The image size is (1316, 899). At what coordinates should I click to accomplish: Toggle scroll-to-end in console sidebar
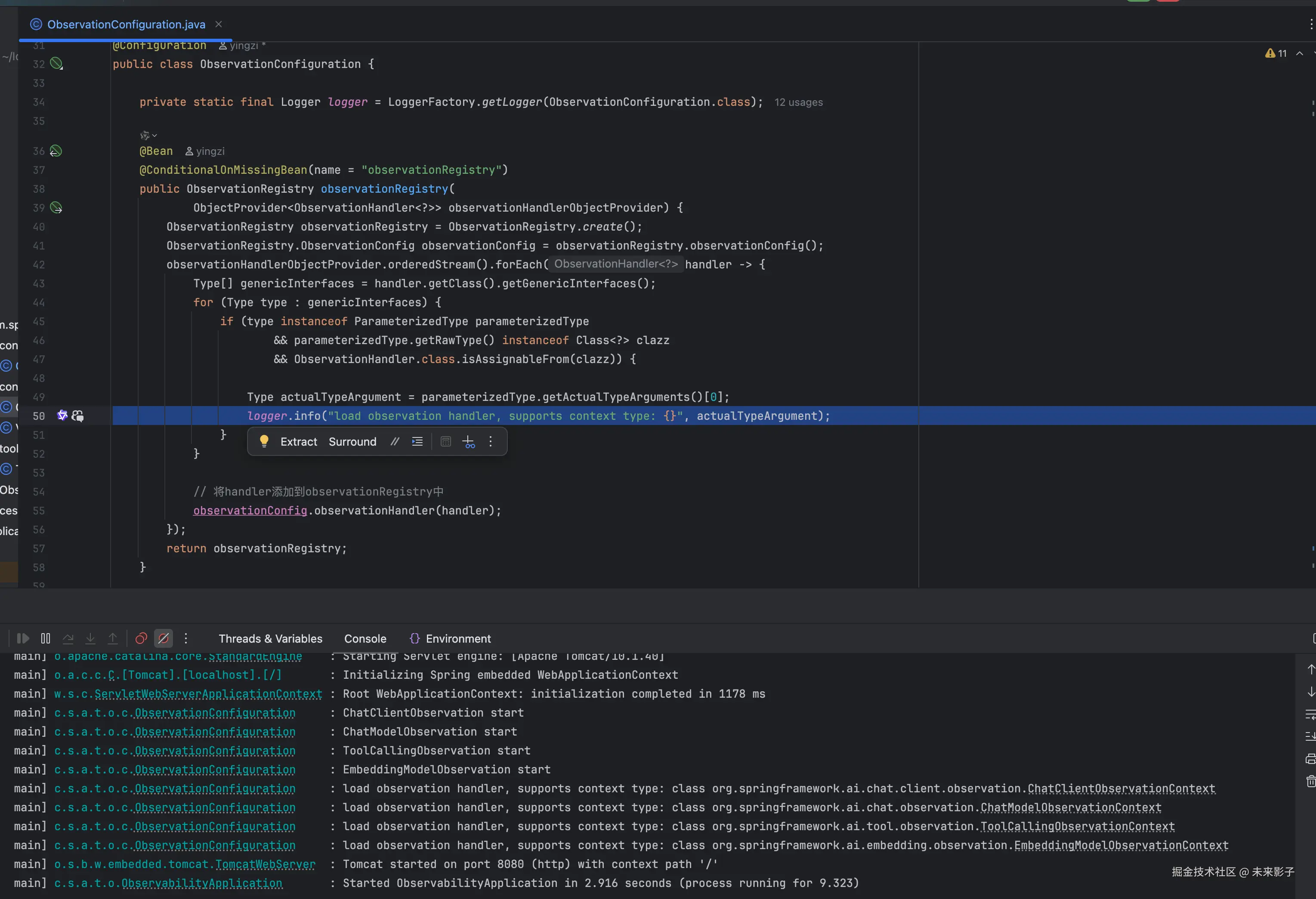tap(1310, 736)
